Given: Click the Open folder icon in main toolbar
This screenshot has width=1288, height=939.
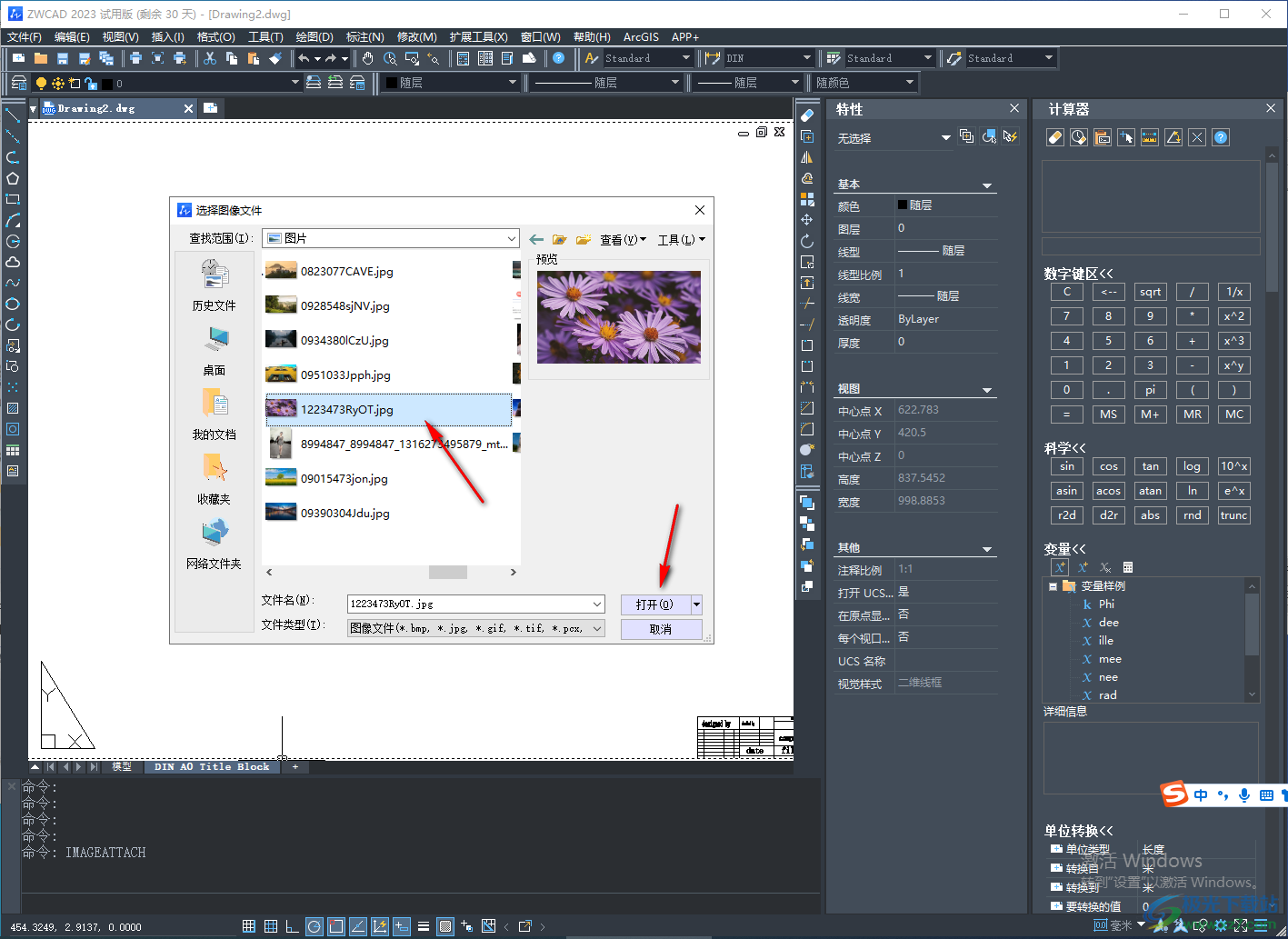Looking at the screenshot, I should (x=41, y=58).
